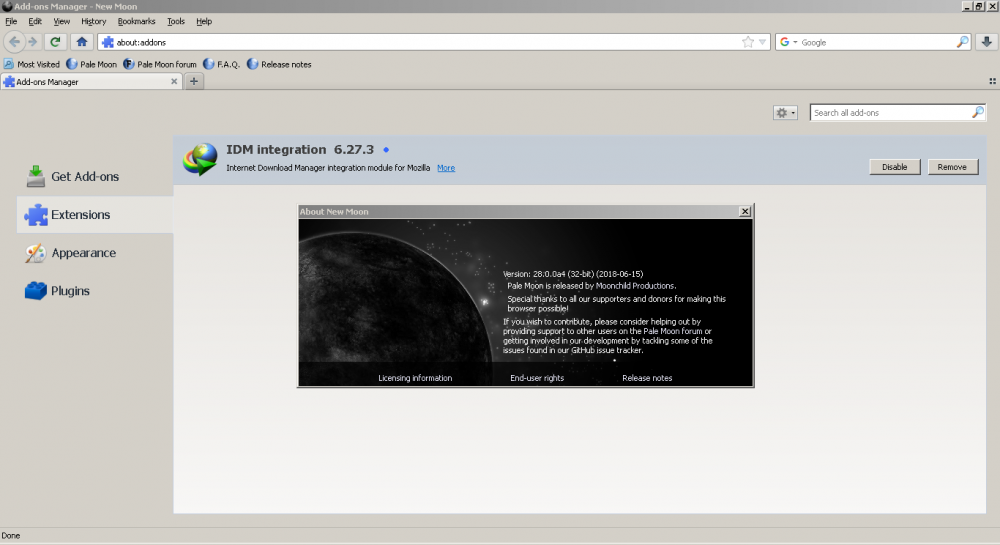Open the add-ons gear tools dropdown

click(x=785, y=113)
